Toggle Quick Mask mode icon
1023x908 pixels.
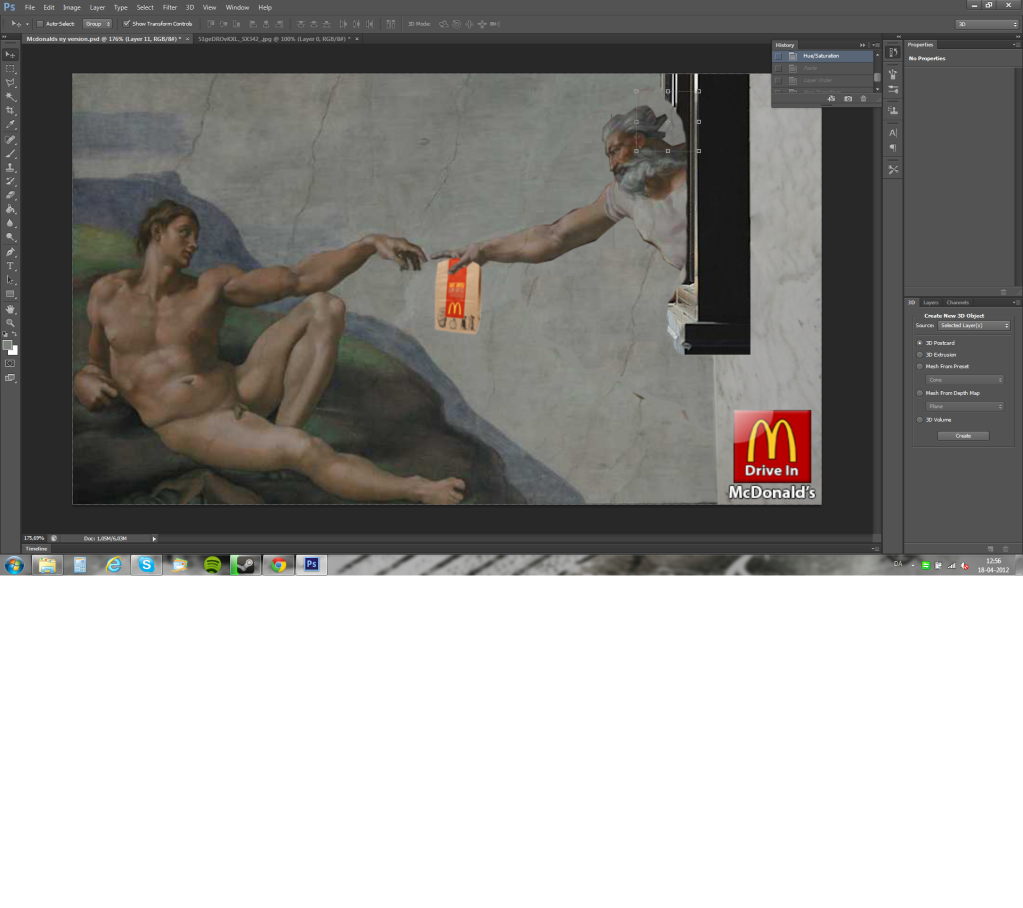coord(10,363)
